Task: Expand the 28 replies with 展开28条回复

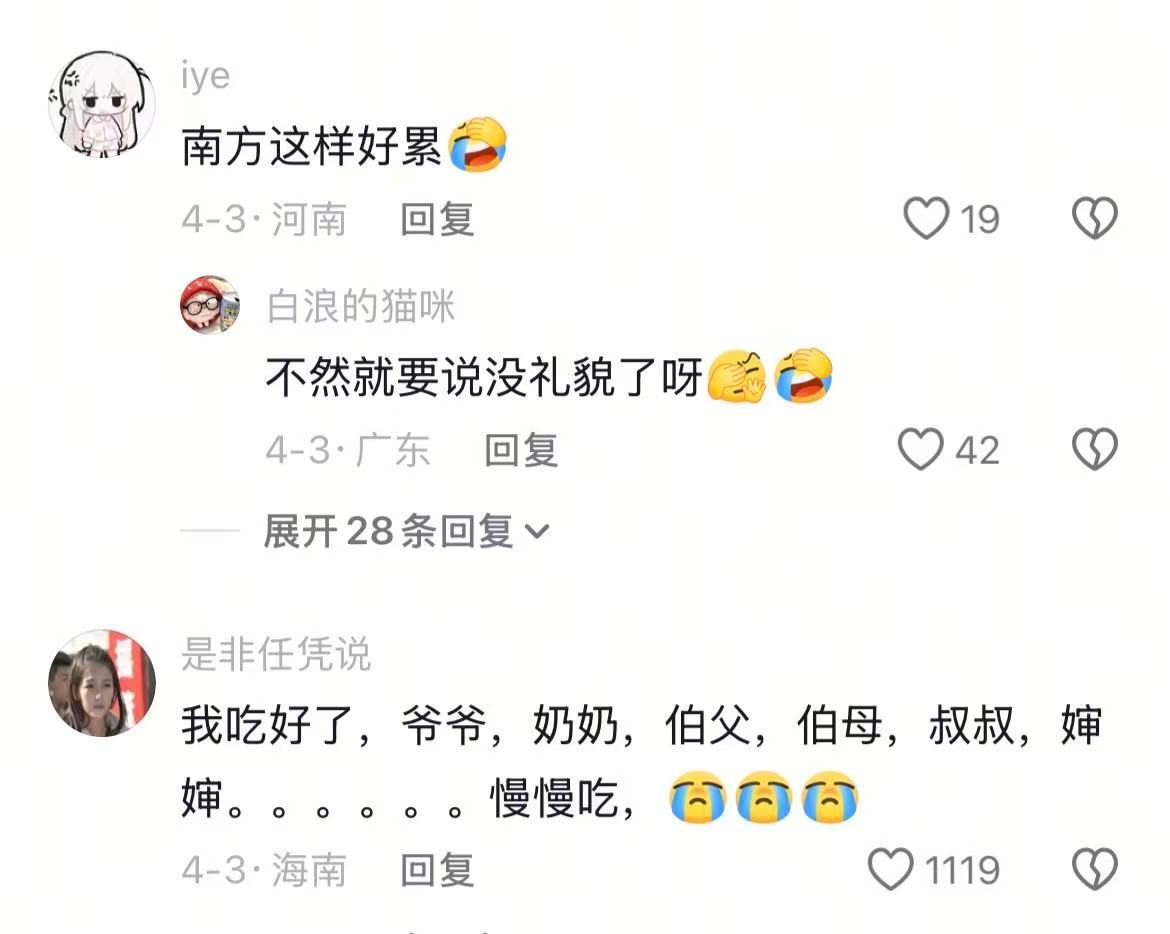Action: [407, 531]
